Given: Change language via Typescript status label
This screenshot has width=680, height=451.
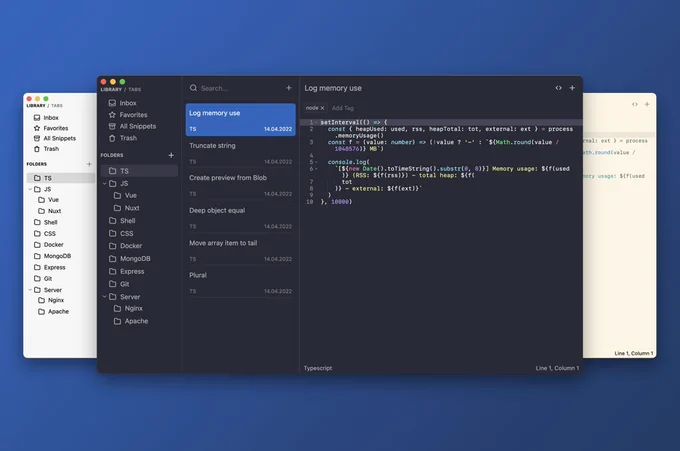Looking at the screenshot, I should click(318, 368).
